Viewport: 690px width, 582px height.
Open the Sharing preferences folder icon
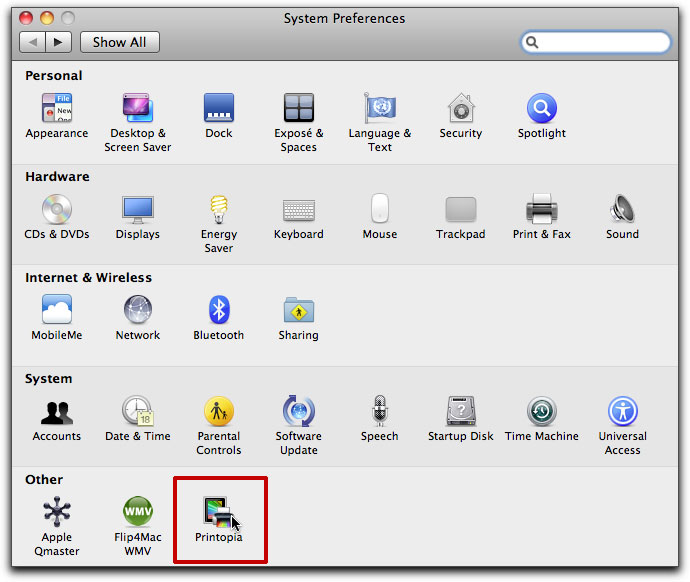pyautogui.click(x=298, y=311)
